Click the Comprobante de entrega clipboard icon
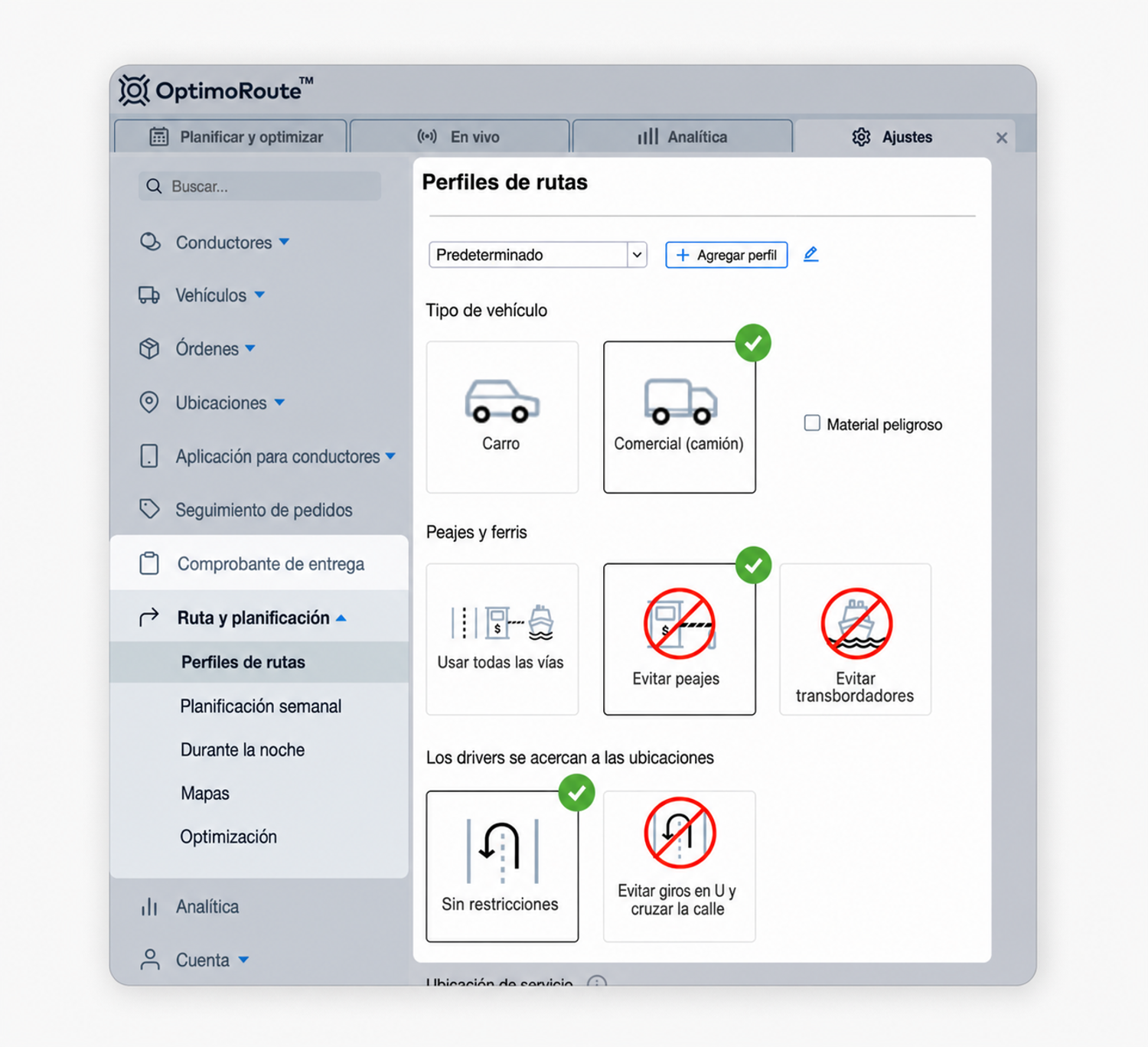Viewport: 1148px width, 1047px height. (149, 563)
